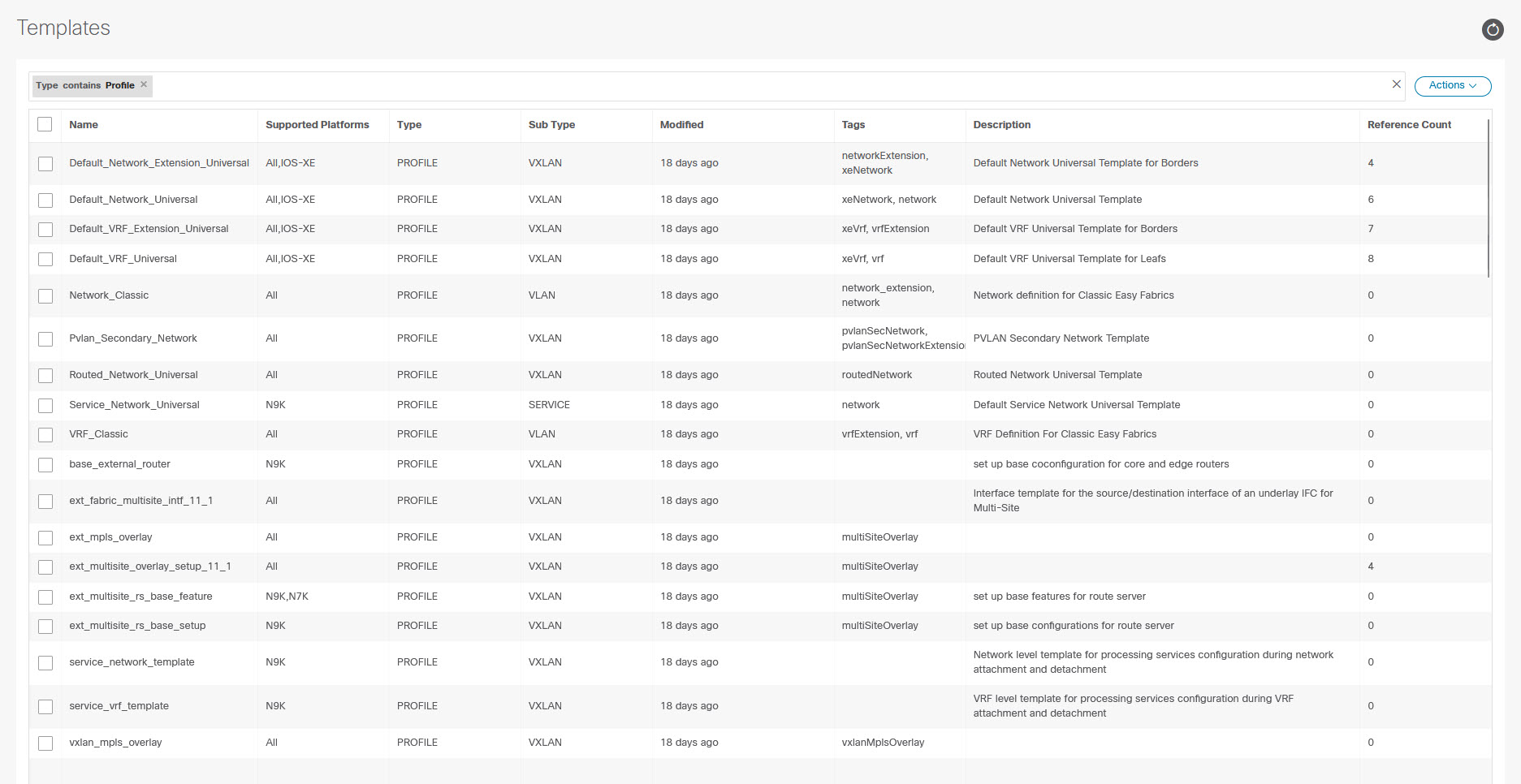Clear all filters with the X icon
This screenshot has height=784, width=1521.
(1397, 84)
